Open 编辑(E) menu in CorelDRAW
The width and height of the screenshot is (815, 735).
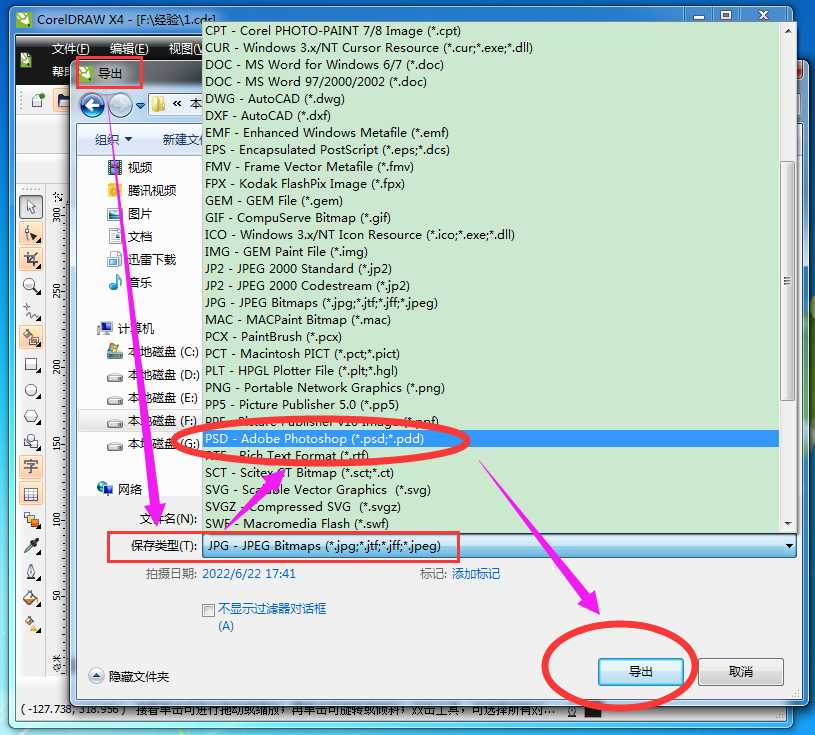point(129,49)
